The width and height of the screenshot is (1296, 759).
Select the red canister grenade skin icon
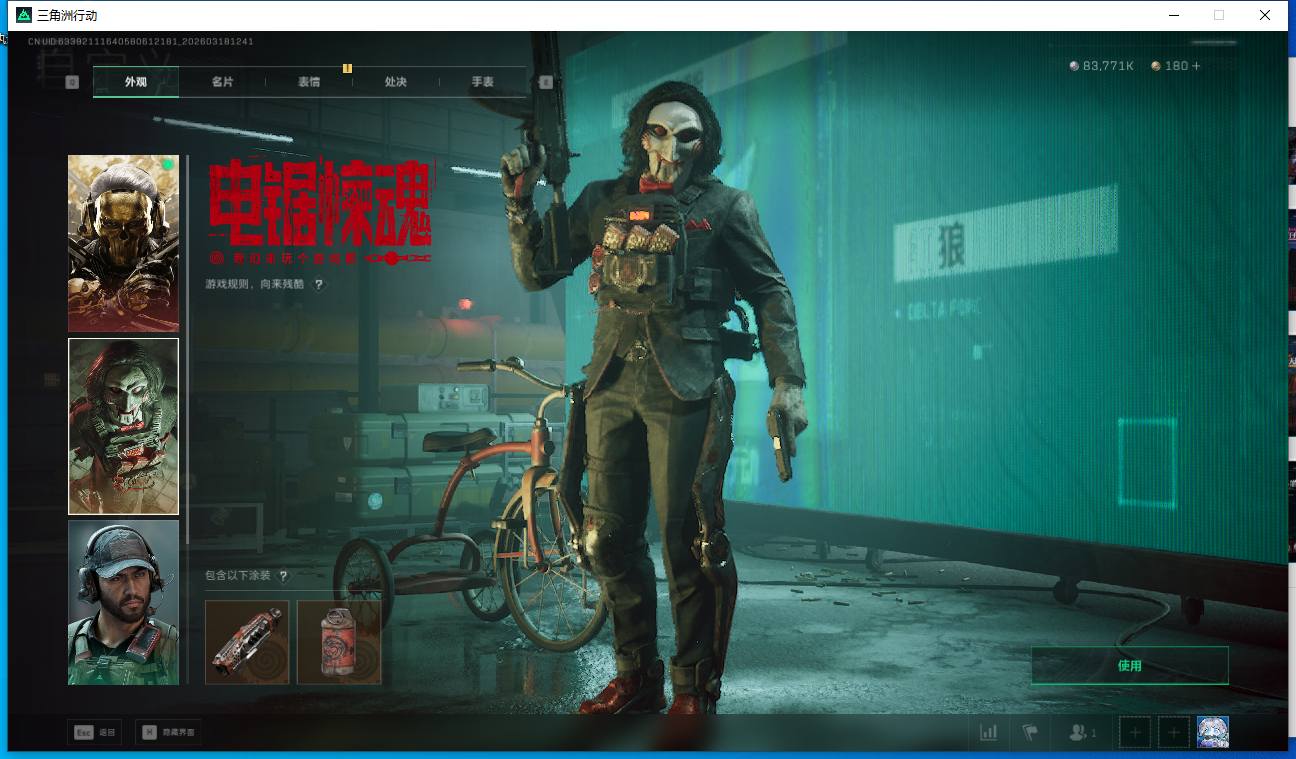(x=339, y=642)
